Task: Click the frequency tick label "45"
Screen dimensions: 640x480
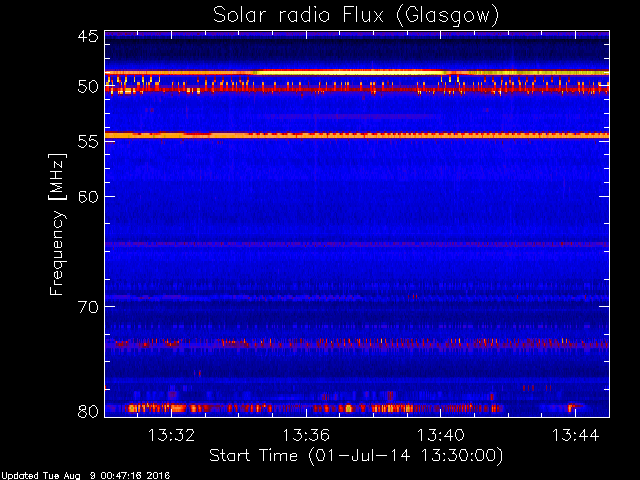Action: (x=88, y=37)
